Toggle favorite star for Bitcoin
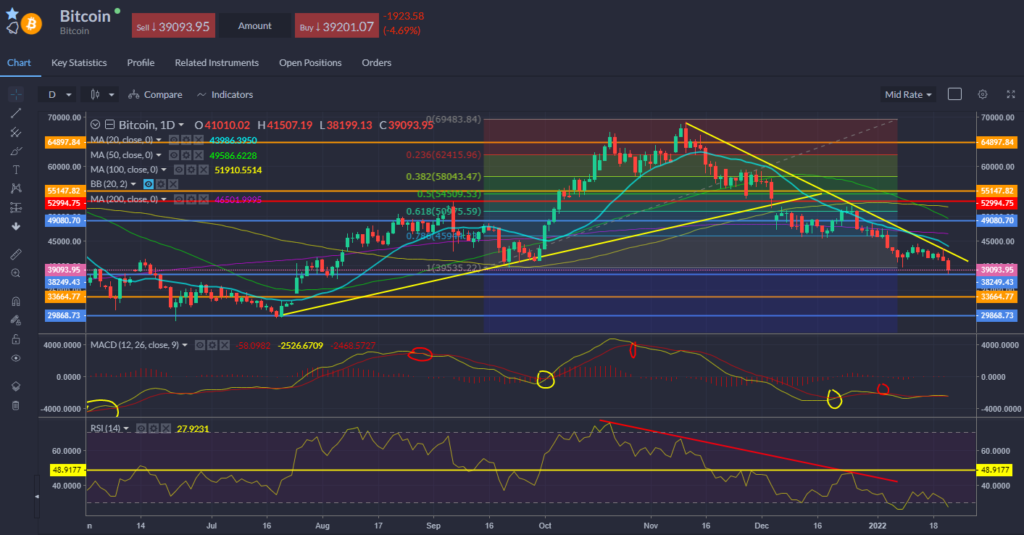The height and width of the screenshot is (535, 1024). [13, 11]
